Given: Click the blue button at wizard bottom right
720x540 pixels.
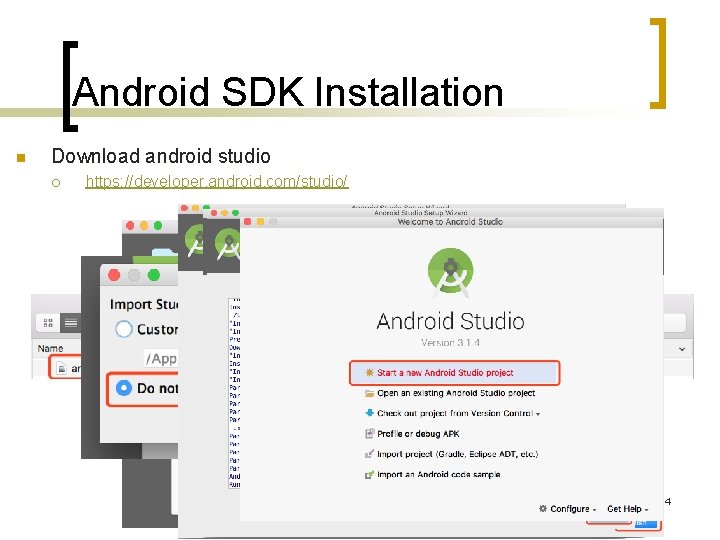Looking at the screenshot, I should [x=645, y=523].
